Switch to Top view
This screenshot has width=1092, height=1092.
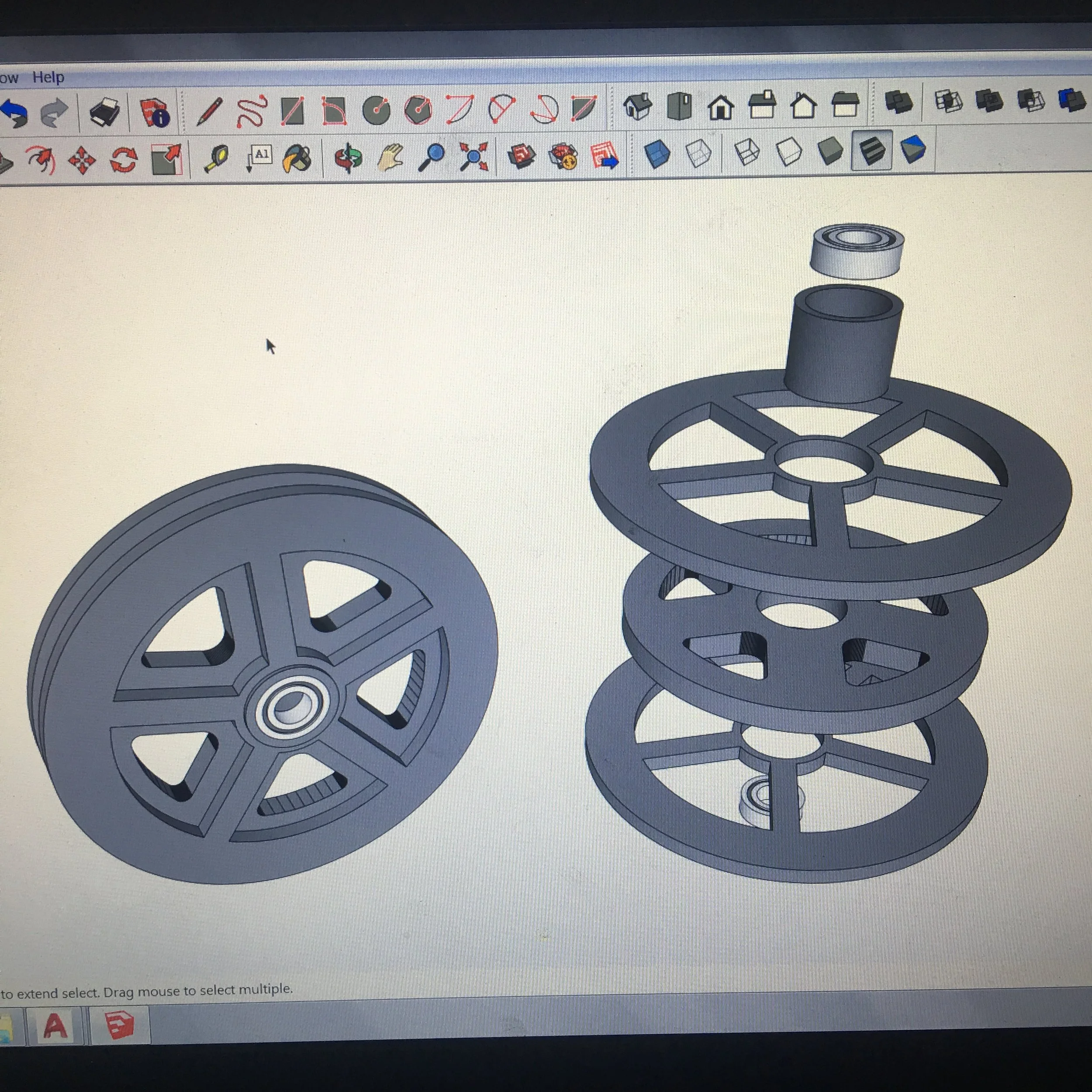(679, 106)
